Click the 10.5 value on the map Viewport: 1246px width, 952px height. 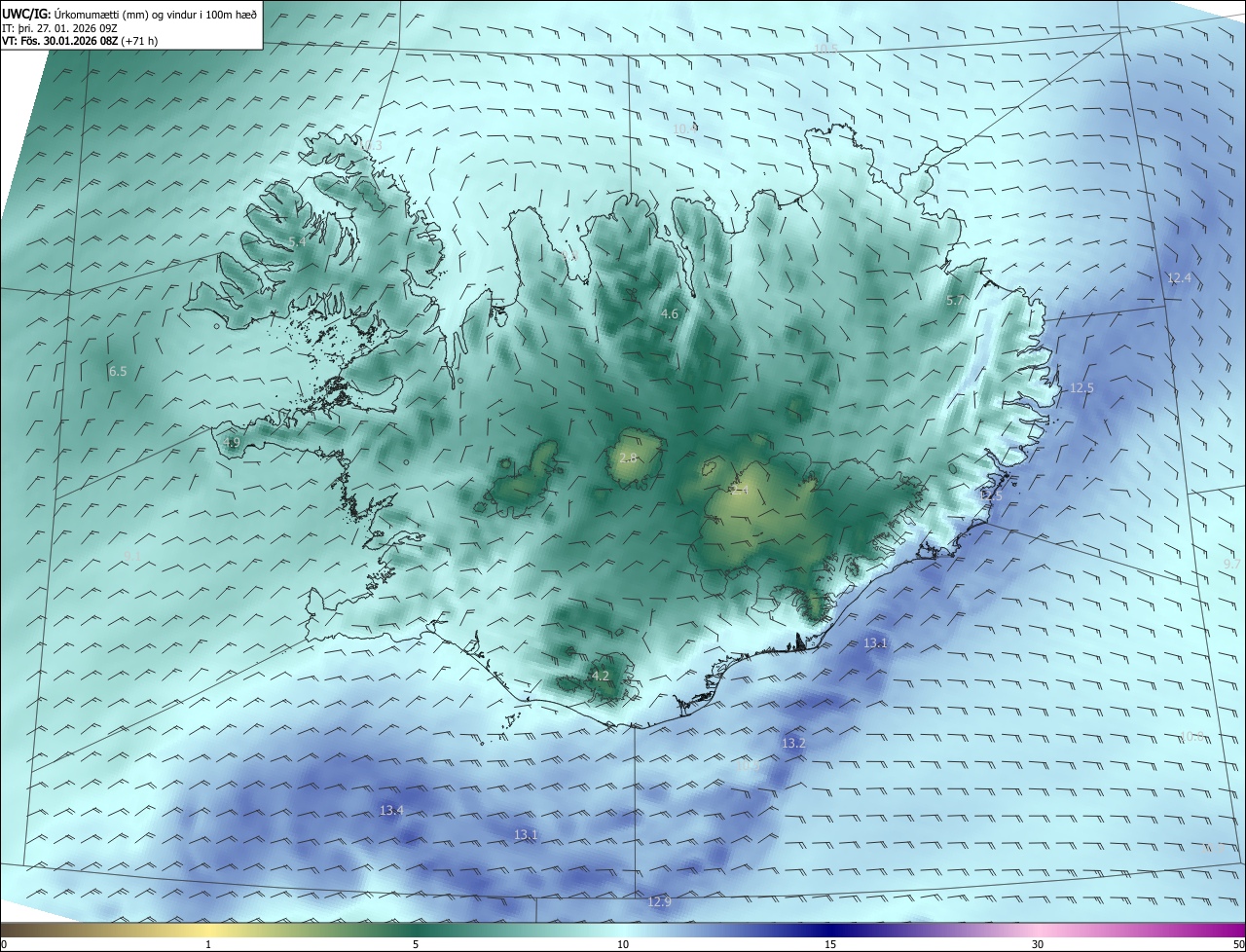[825, 49]
